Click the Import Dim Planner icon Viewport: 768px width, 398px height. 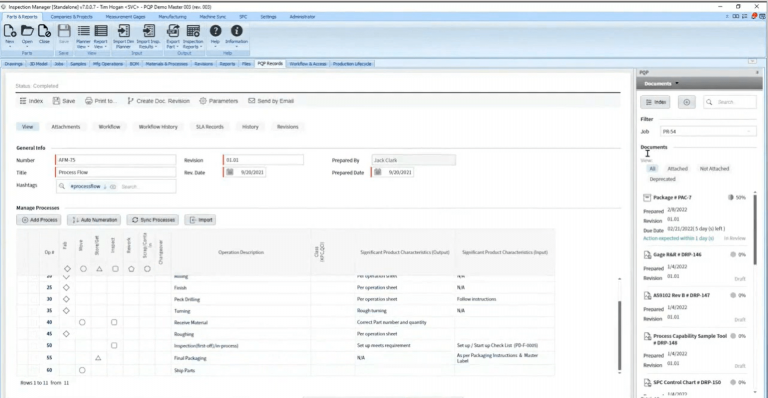(x=123, y=31)
